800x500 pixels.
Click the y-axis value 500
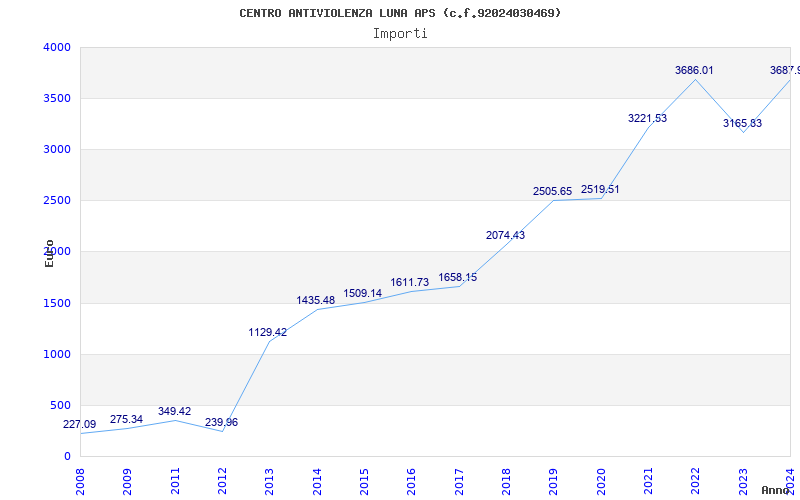pos(60,406)
